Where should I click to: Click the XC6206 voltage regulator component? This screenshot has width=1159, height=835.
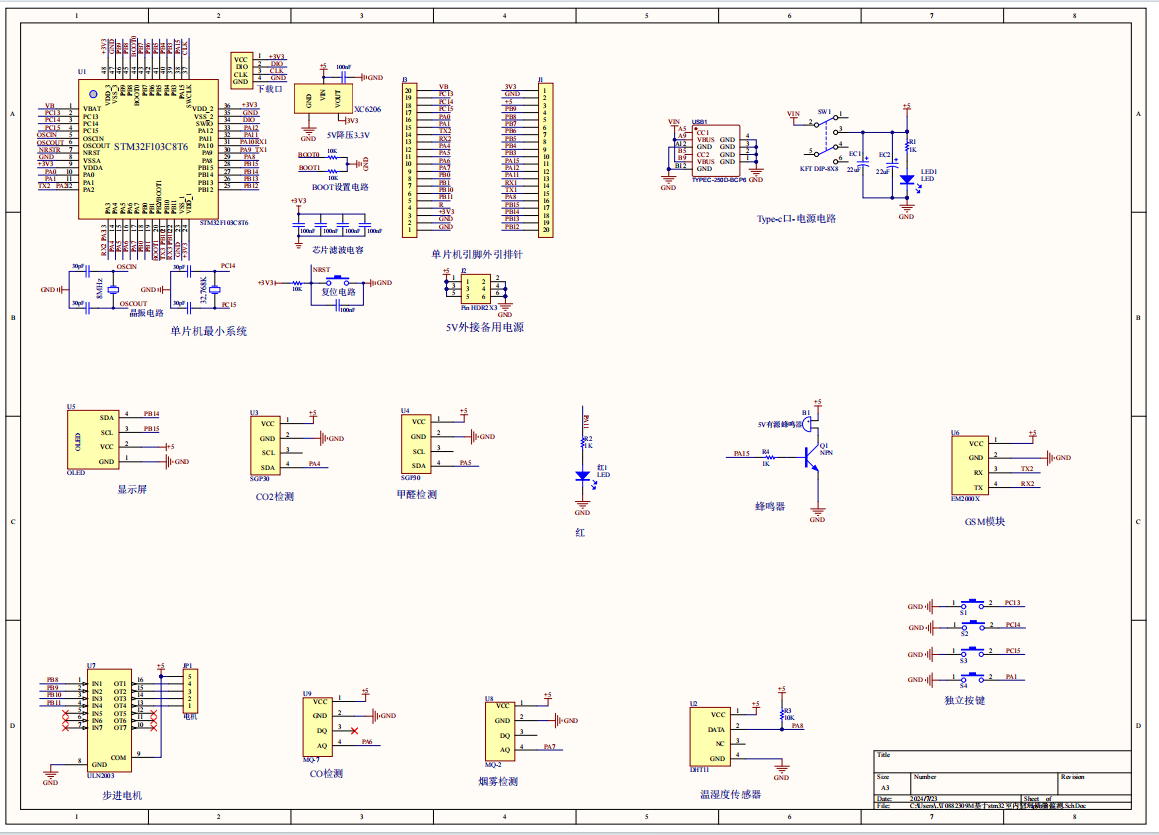click(x=324, y=98)
